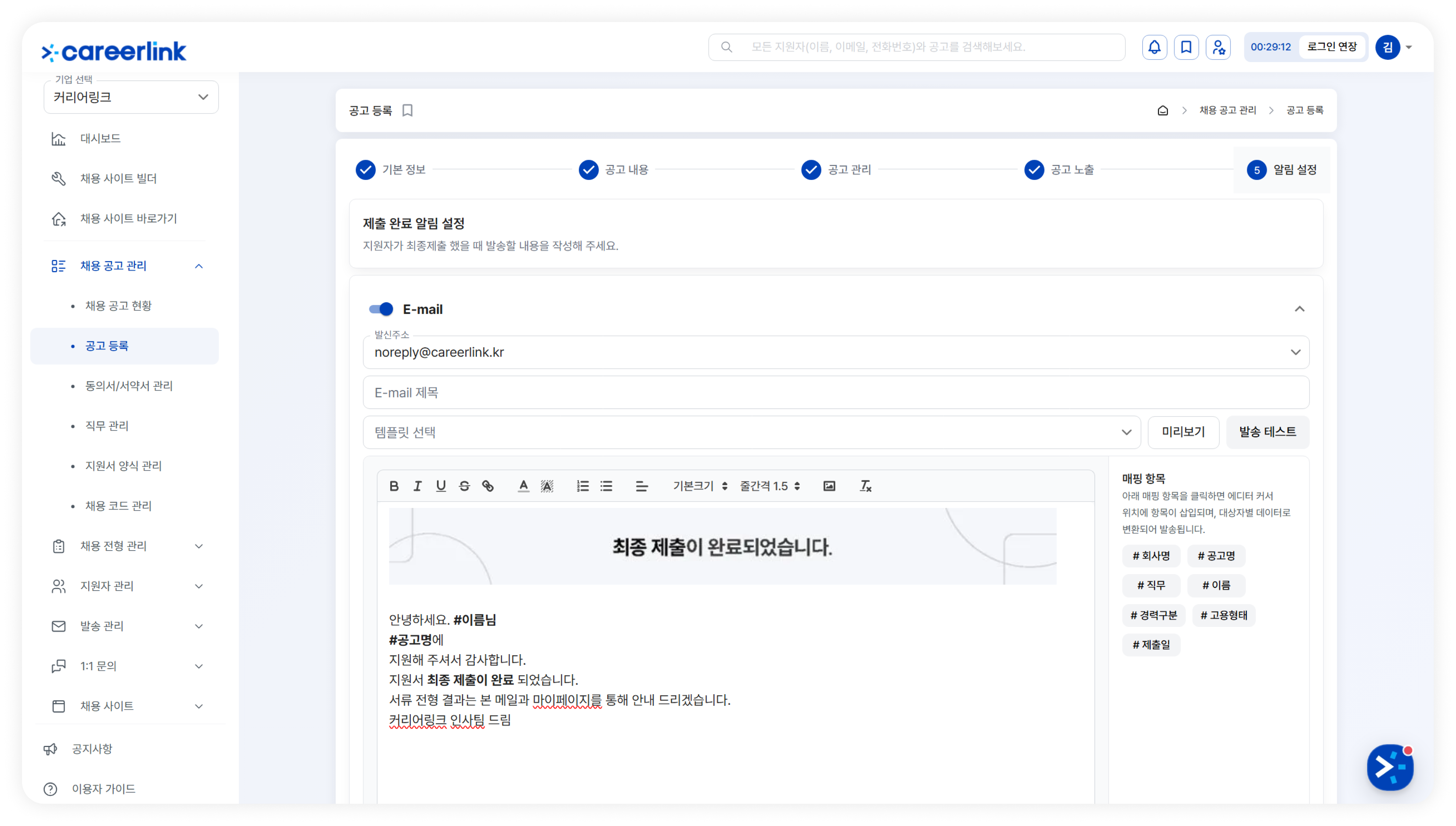The image size is (1456, 826).
Task: Open 채용 공고 현황 in the sidebar
Action: tap(118, 306)
